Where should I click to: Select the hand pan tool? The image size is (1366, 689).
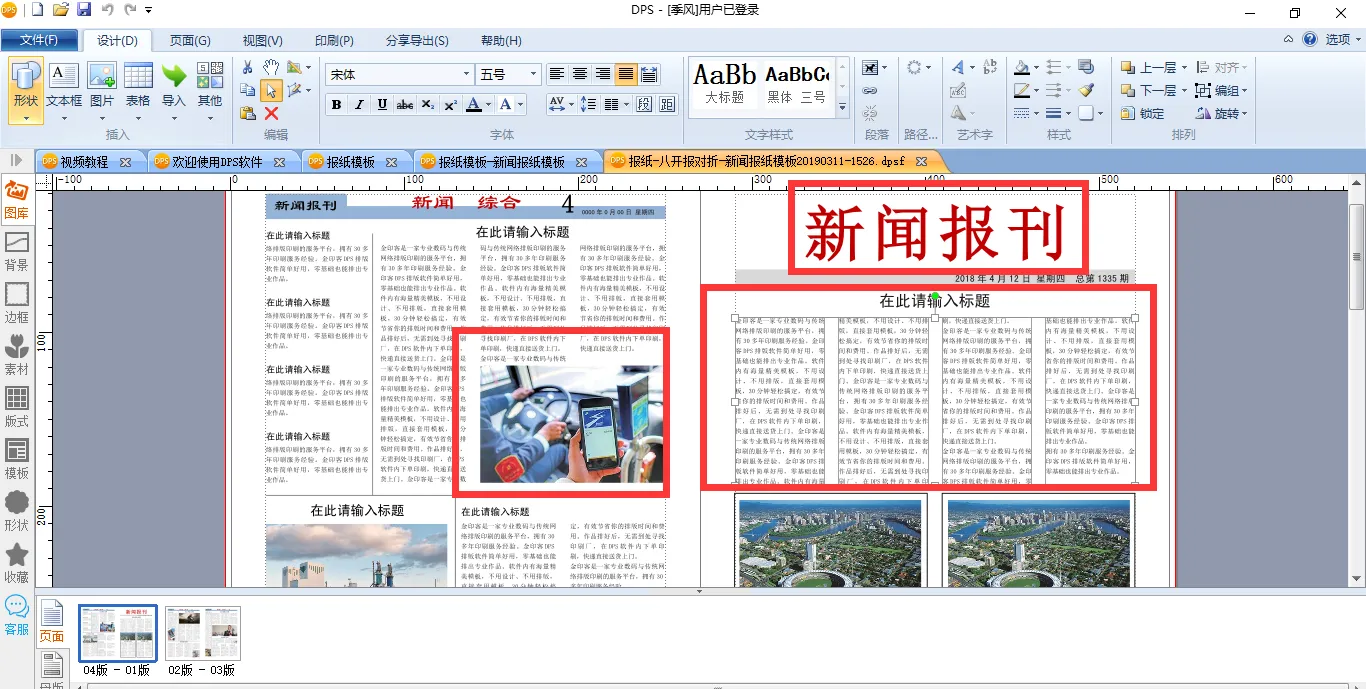click(271, 67)
